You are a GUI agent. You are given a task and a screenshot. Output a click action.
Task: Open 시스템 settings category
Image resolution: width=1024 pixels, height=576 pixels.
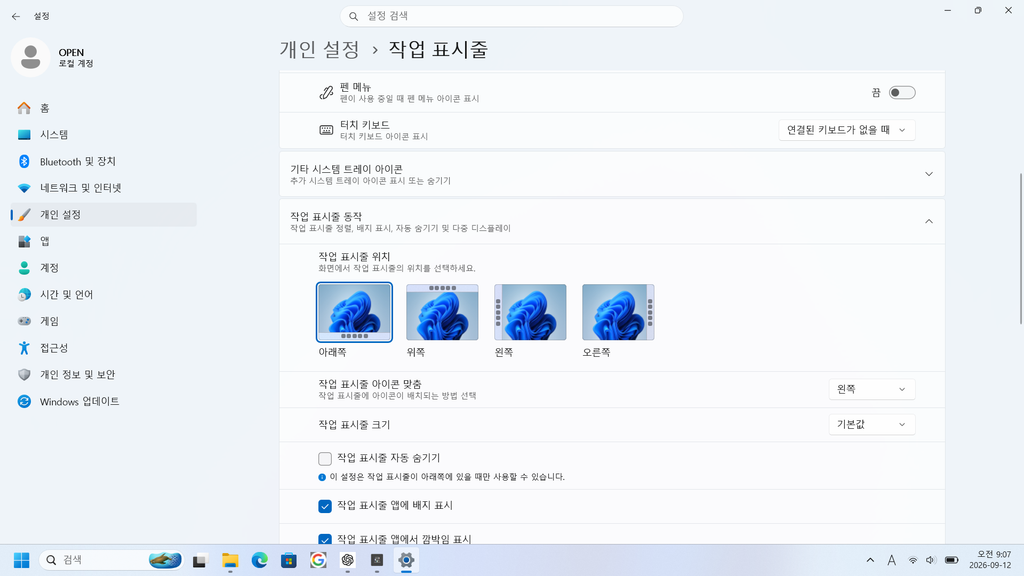[x=103, y=135]
